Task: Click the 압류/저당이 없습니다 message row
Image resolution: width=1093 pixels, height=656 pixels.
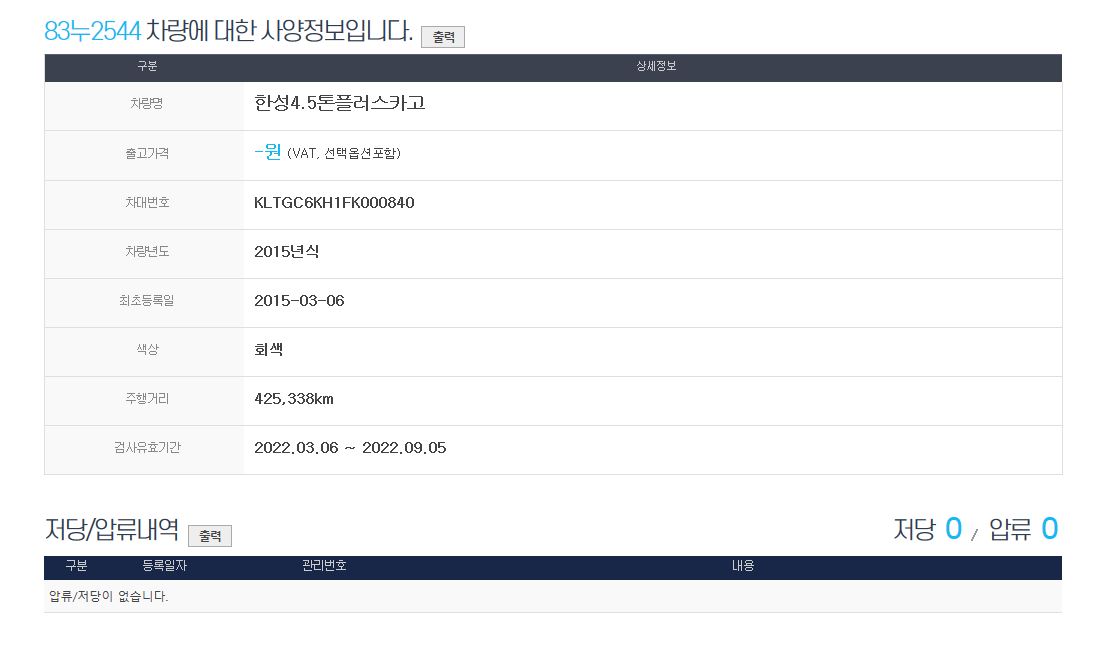Action: (109, 597)
